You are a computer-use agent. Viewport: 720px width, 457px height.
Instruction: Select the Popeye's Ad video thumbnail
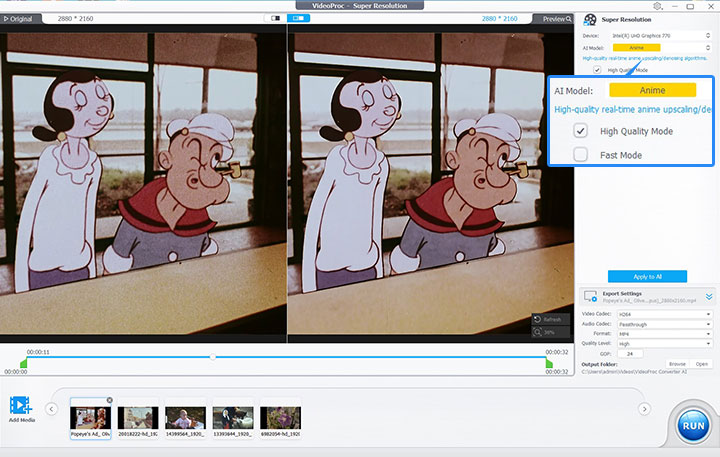(90, 418)
